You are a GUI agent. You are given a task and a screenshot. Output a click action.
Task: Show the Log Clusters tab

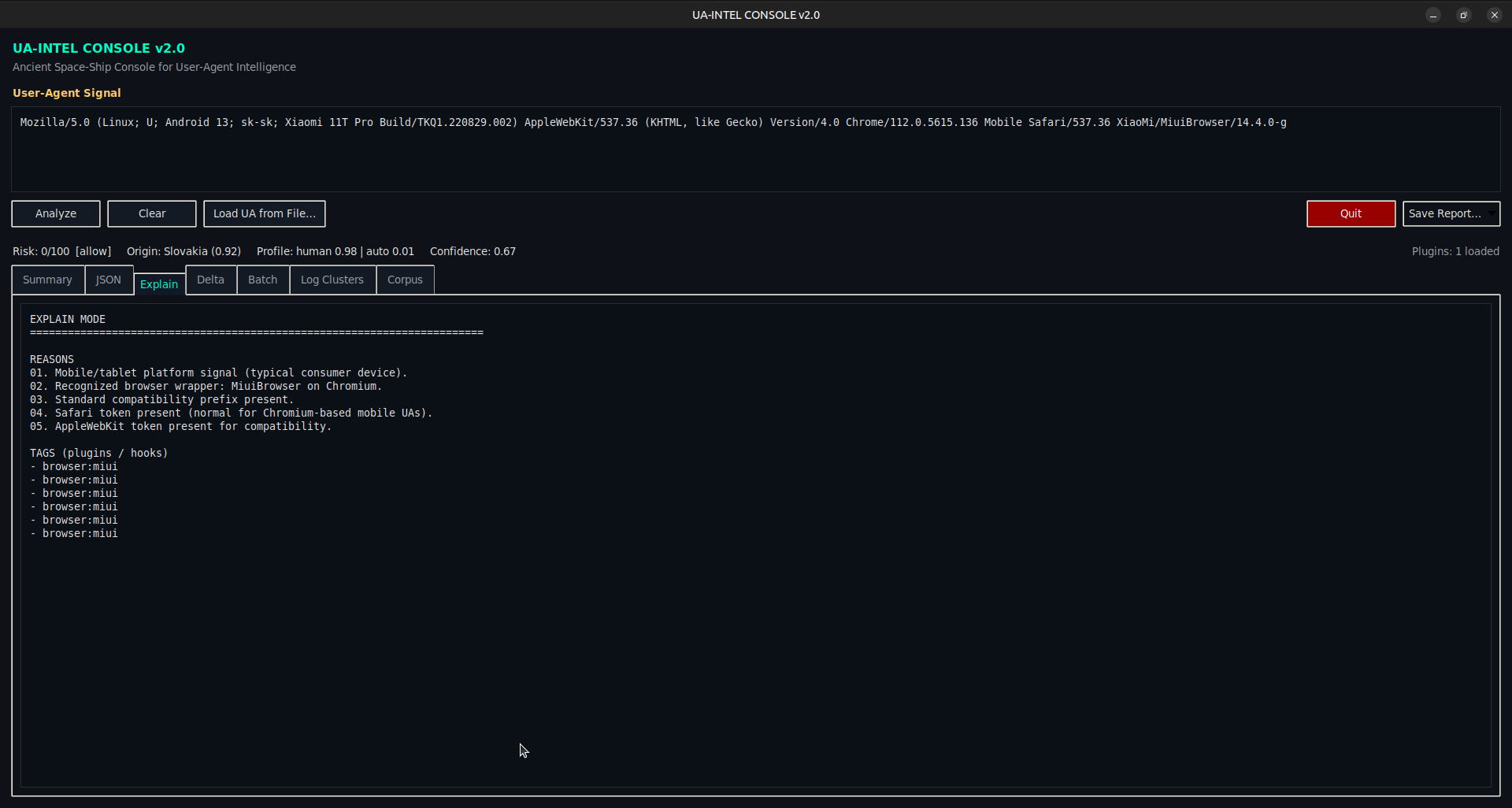pyautogui.click(x=332, y=280)
